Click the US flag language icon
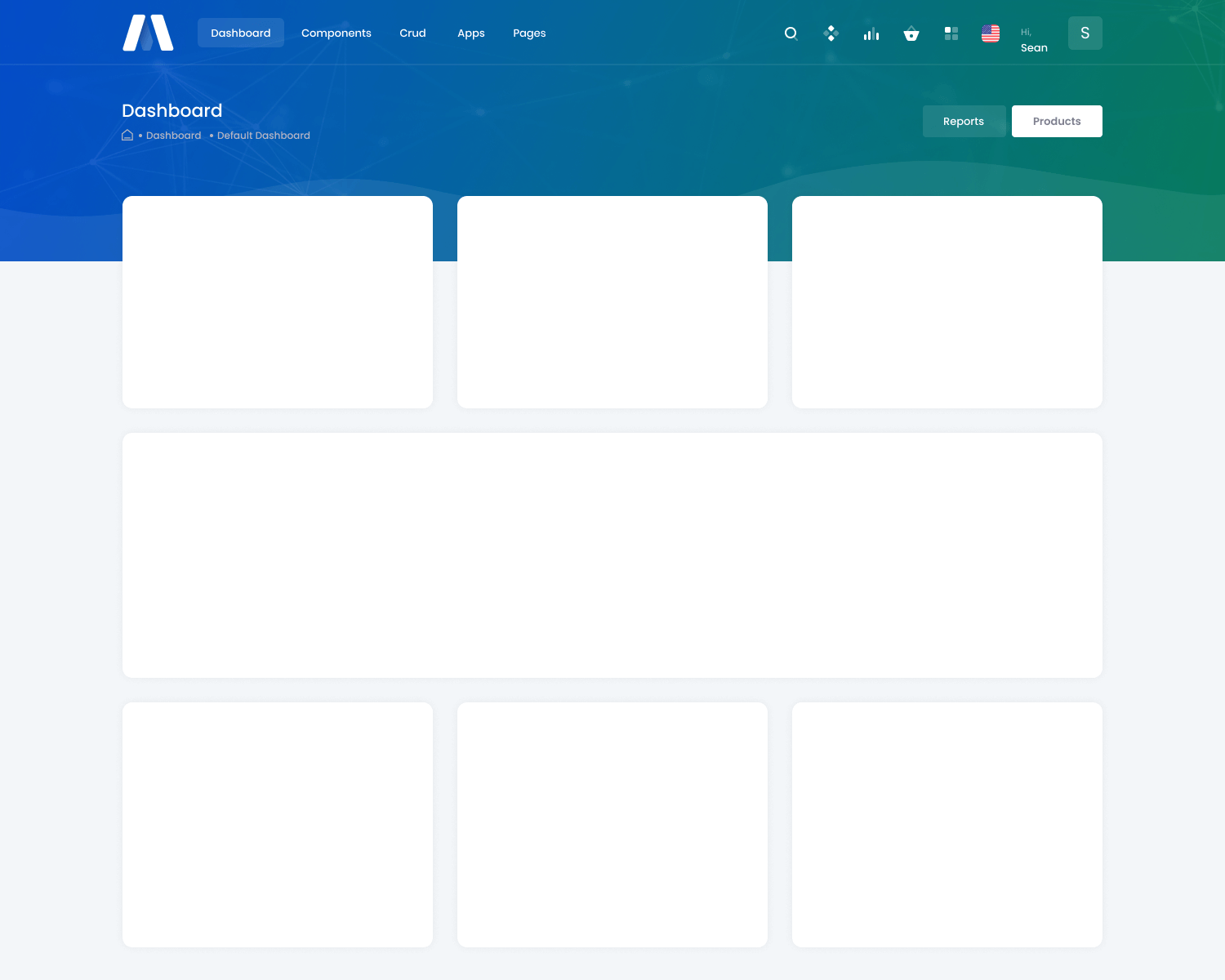Image resolution: width=1225 pixels, height=980 pixels. (x=991, y=33)
